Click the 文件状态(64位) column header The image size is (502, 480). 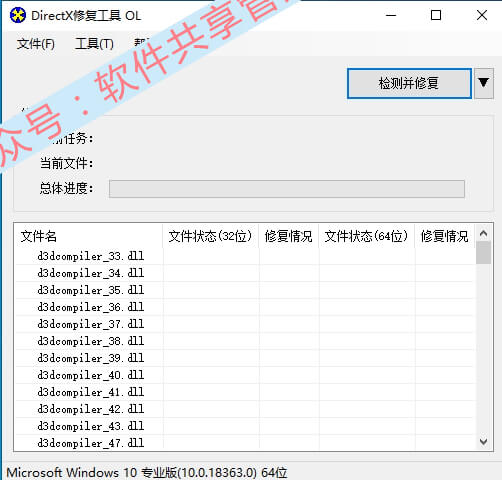pos(367,236)
